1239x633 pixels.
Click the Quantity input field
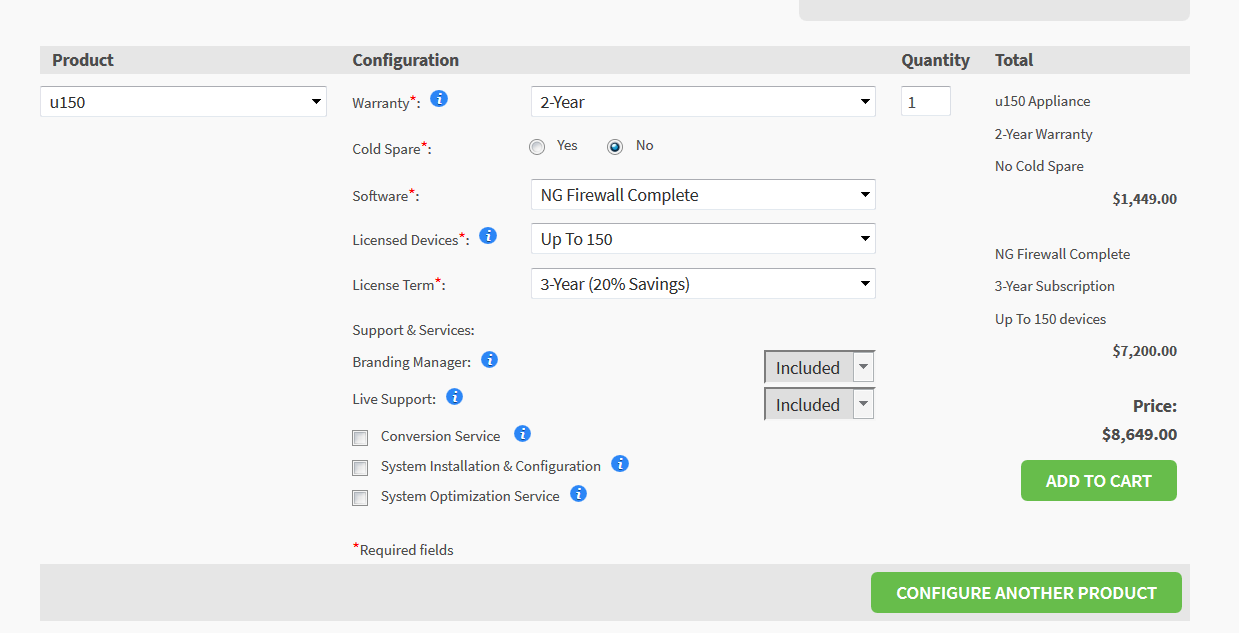click(925, 102)
